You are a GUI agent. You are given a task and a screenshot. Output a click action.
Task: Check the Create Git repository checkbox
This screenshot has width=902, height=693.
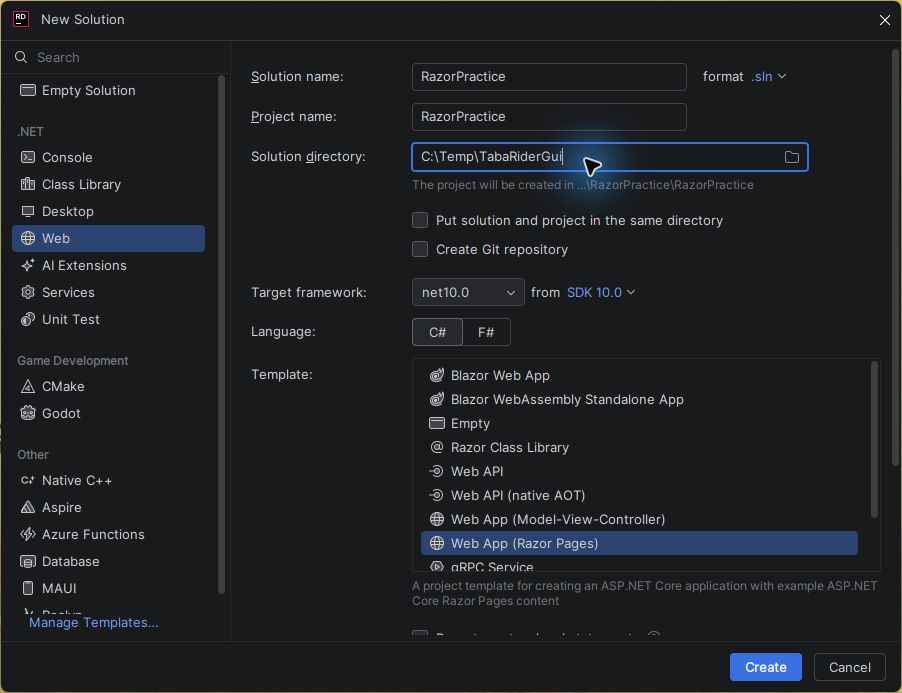pyautogui.click(x=420, y=249)
